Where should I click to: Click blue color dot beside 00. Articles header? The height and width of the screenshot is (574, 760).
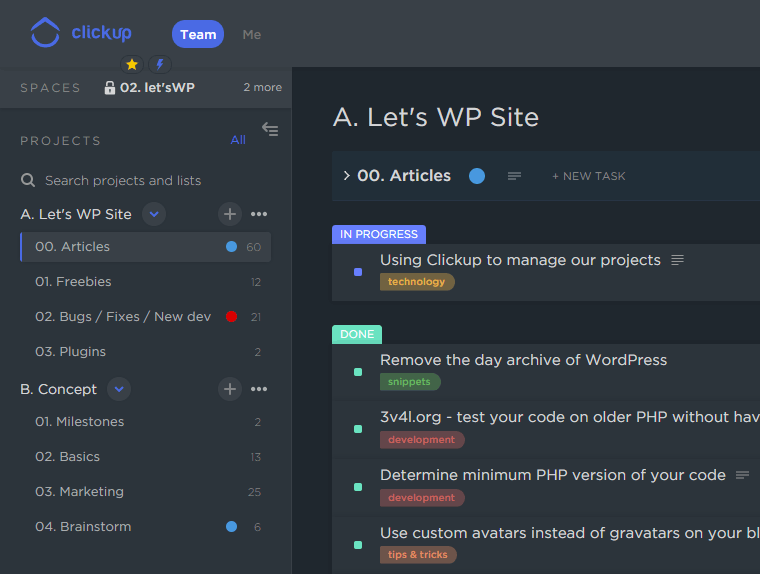coord(477,176)
